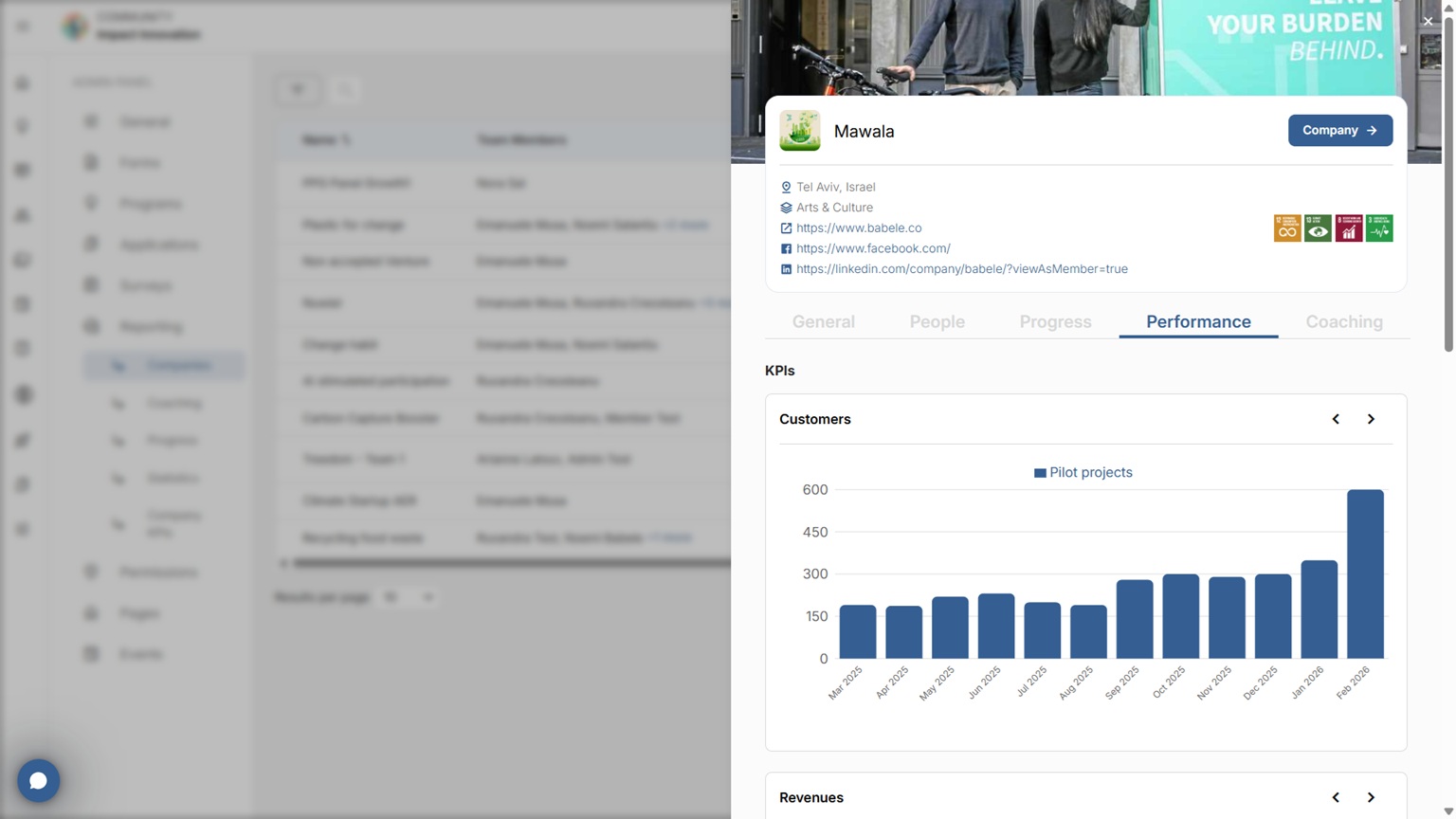Switch to the General tab
1456x819 pixels.
tap(824, 321)
